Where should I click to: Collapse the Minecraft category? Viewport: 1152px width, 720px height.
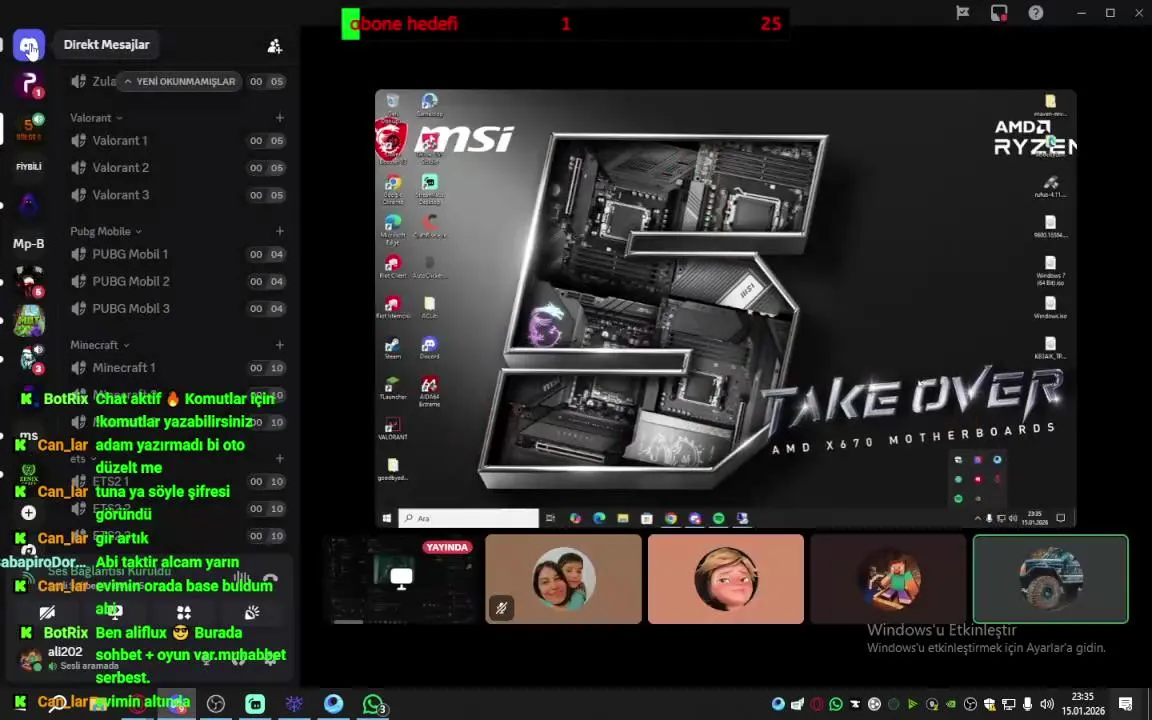(100, 345)
